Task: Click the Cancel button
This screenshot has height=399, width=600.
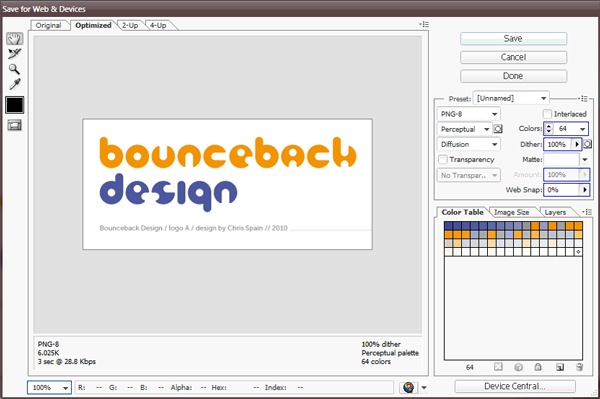Action: pos(513,57)
